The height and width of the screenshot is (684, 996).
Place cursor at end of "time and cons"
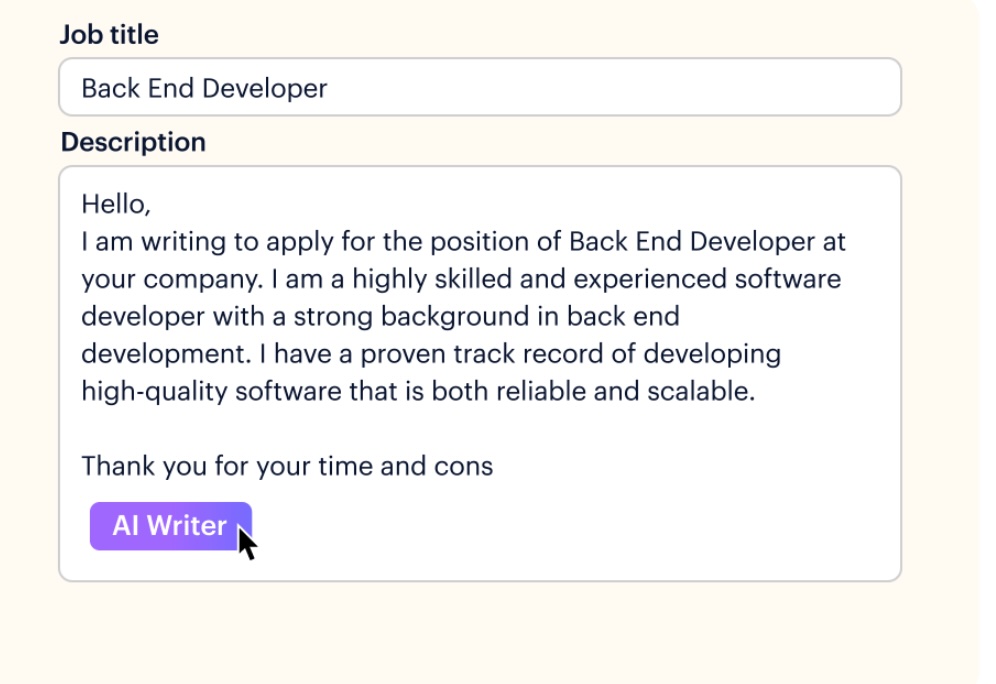pos(494,466)
